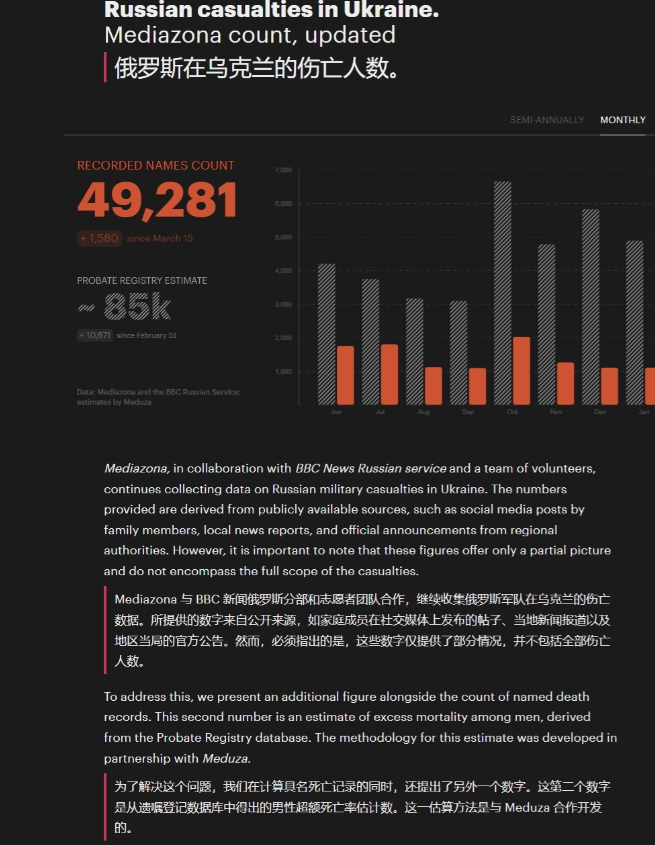Click italic 'Meduza.' ending the second paragraph

pos(226,758)
